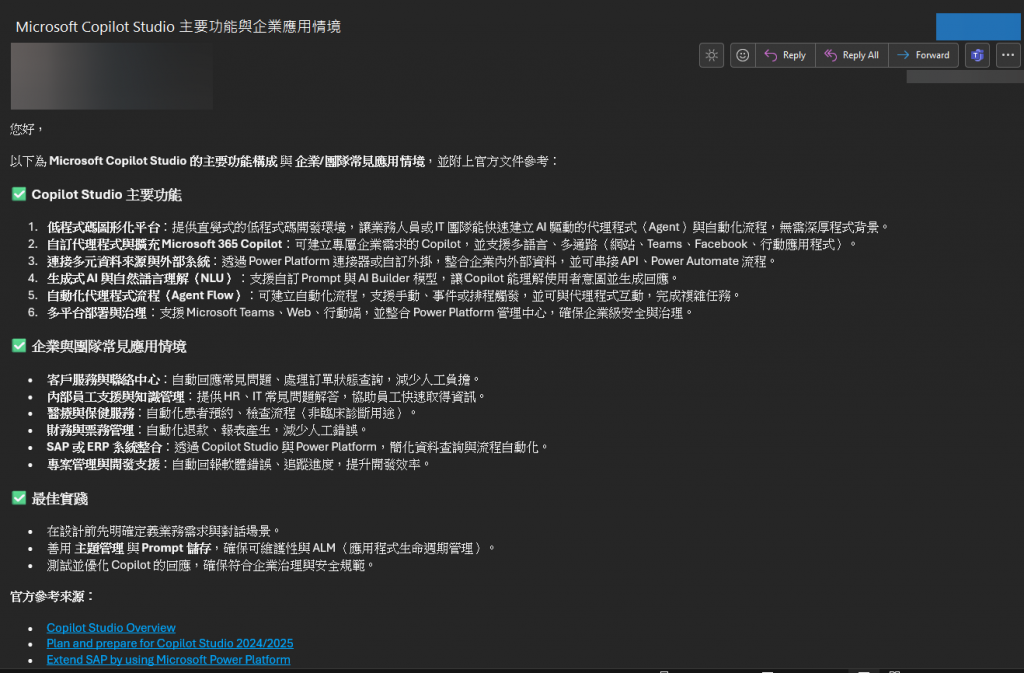Click the green check emoji beside 企業與團隊常見應用情境
The image size is (1024, 673).
tap(19, 346)
